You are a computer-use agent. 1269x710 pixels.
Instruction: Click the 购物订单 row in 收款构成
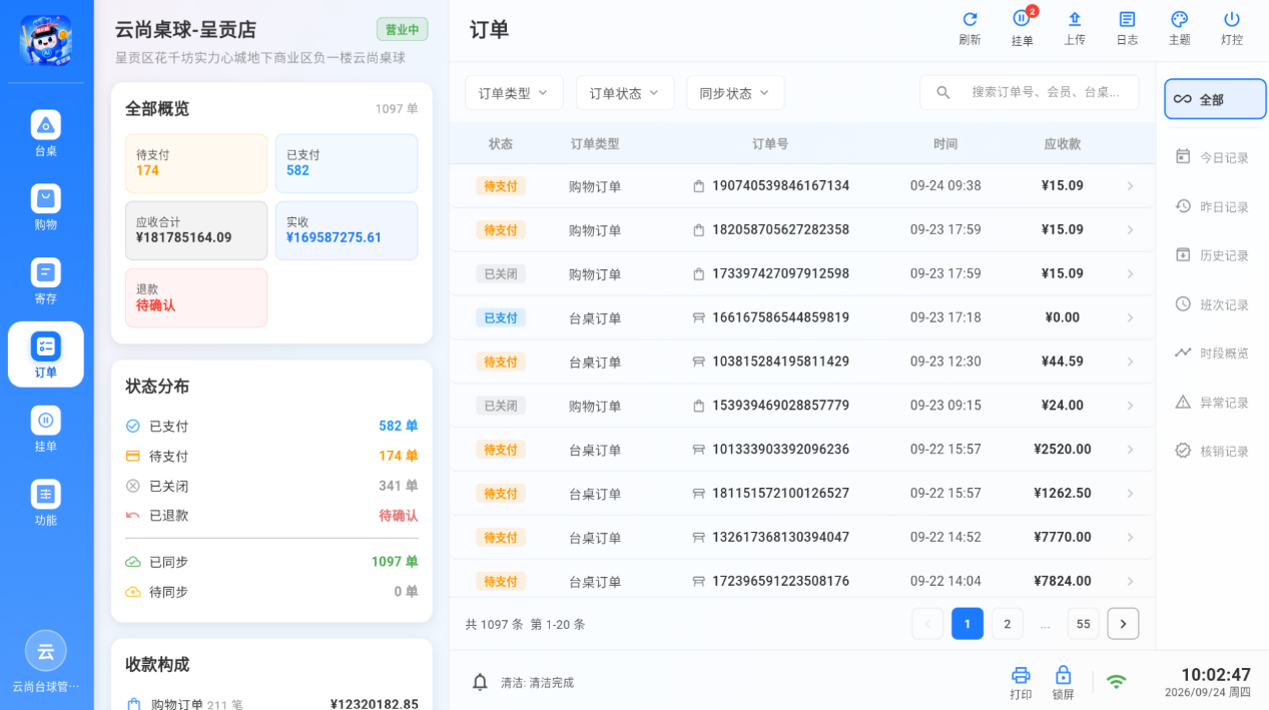[x=272, y=704]
